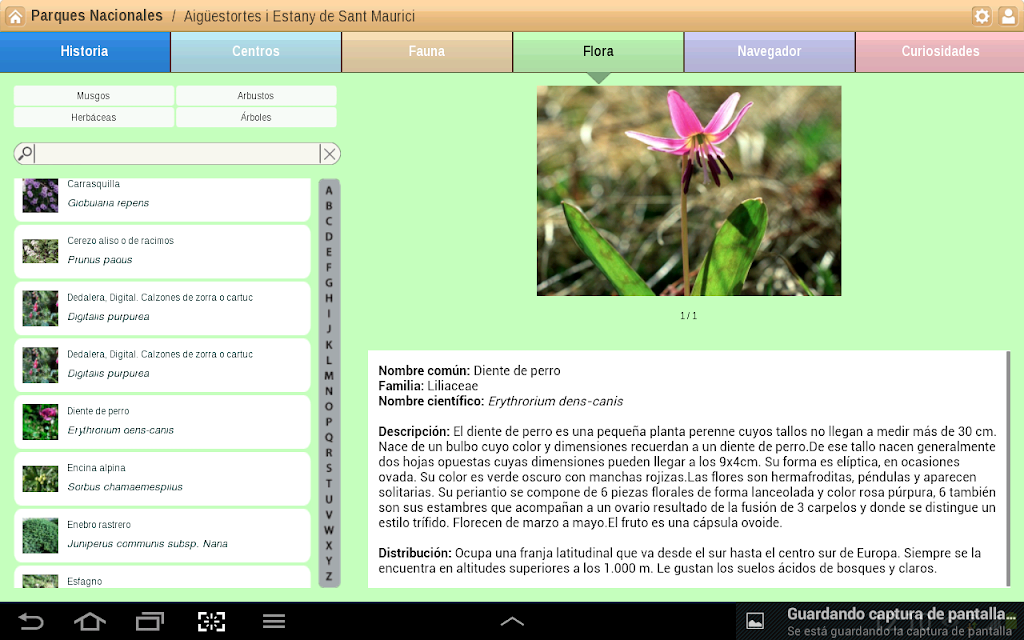Tap the Android home button

[x=89, y=621]
